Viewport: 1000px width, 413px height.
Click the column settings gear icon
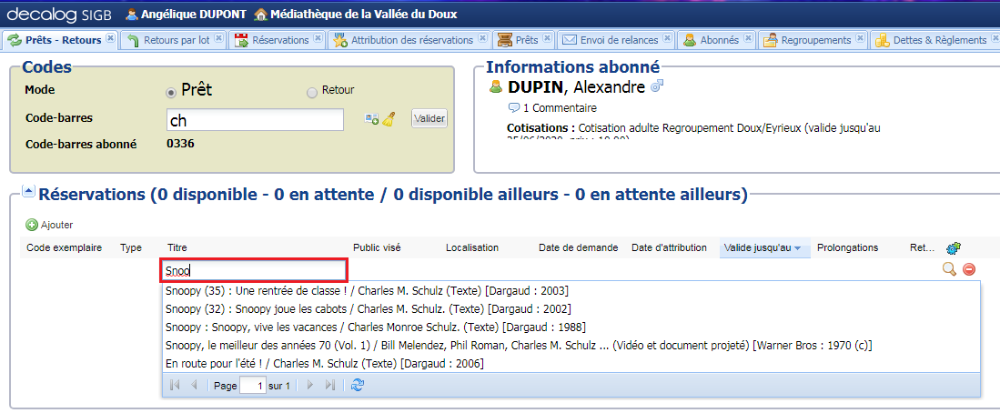[953, 248]
